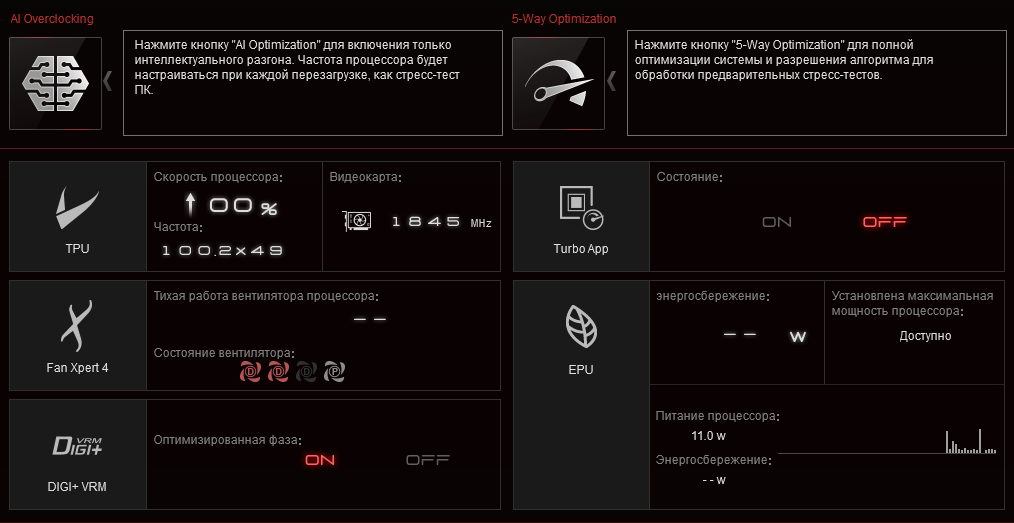The height and width of the screenshot is (523, 1014).
Task: Open the TPU panel icon
Action: [x=78, y=209]
